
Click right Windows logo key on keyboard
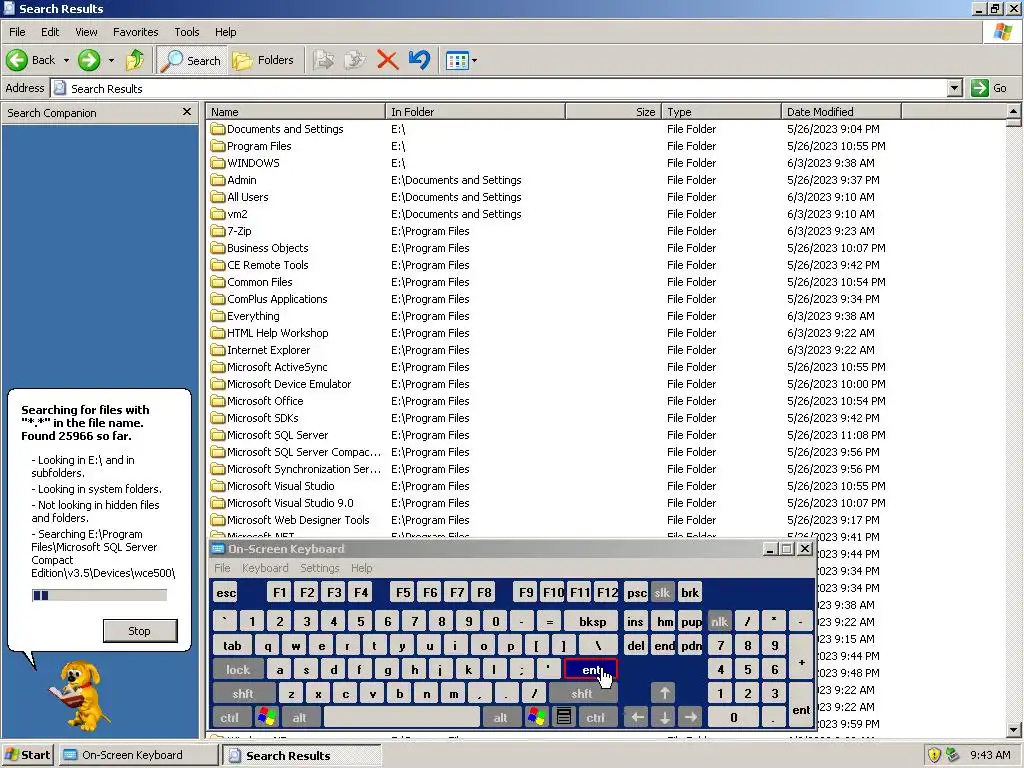coord(536,717)
